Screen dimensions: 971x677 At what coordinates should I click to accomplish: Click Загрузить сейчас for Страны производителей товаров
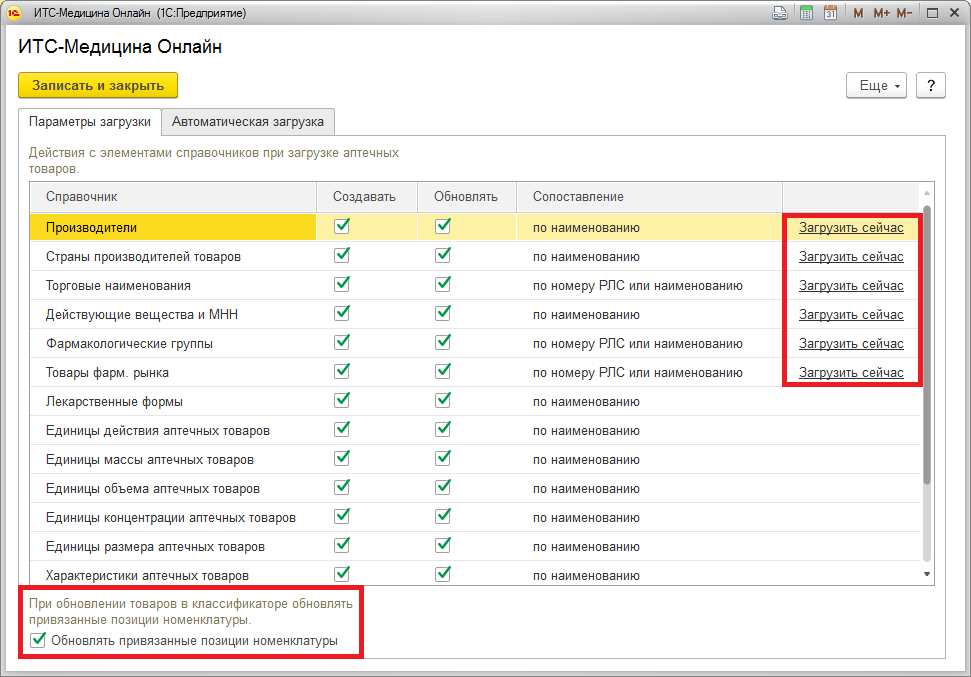pyautogui.click(x=851, y=256)
